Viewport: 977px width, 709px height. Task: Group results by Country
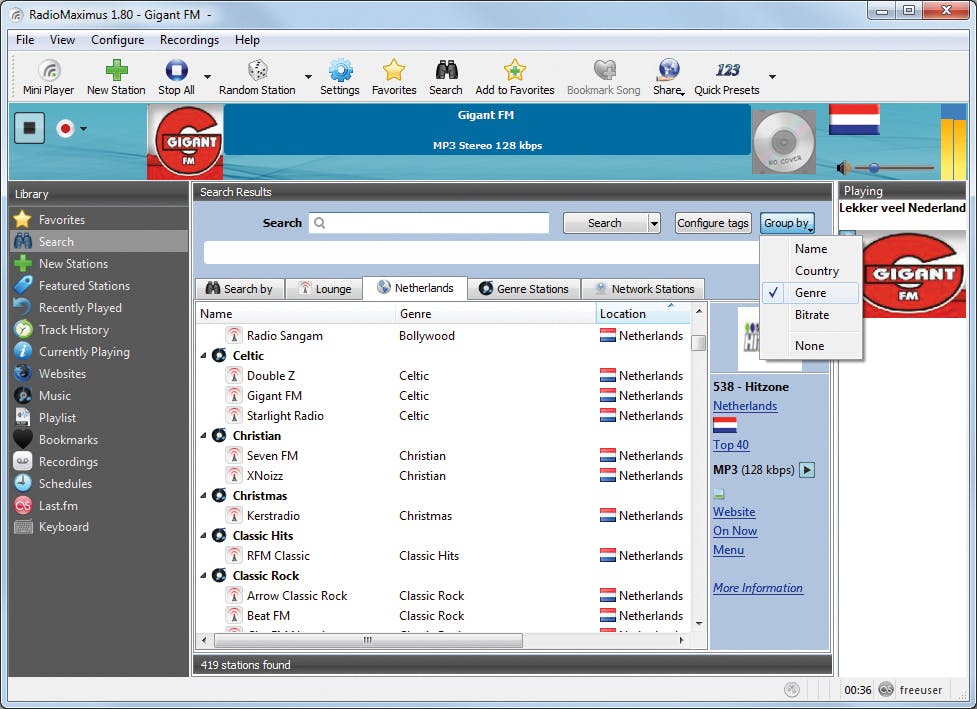pos(811,271)
